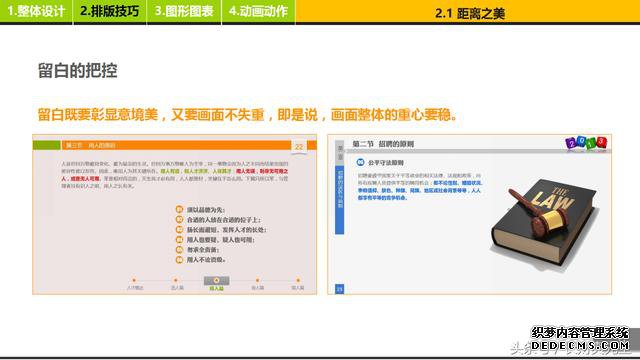The image size is (640, 360).
Task: Switch to the 2.排版技巧 tab
Action: (110, 11)
